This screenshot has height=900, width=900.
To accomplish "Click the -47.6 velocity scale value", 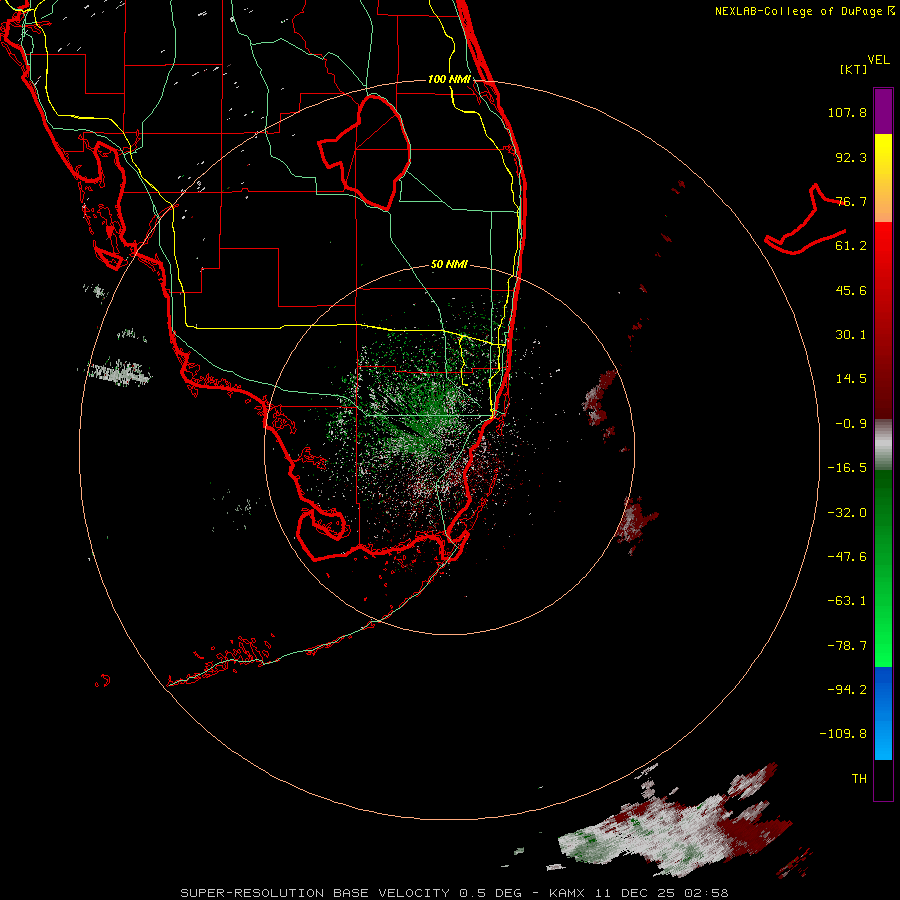I will (847, 557).
